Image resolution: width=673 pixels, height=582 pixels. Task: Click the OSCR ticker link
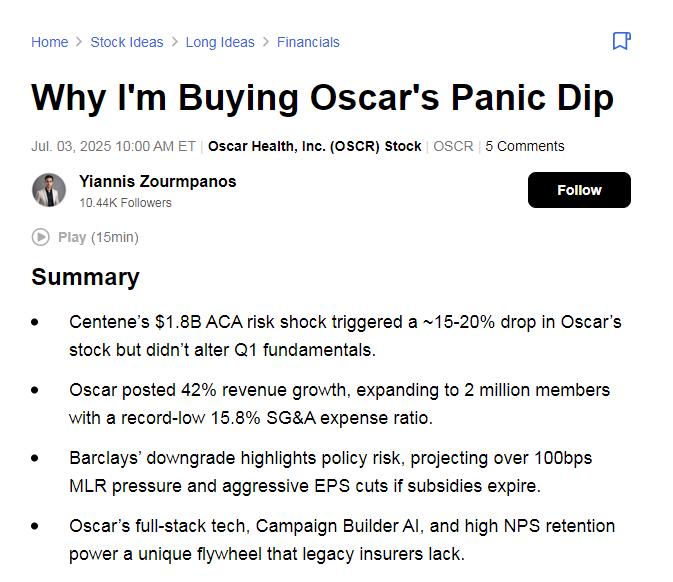tap(453, 146)
